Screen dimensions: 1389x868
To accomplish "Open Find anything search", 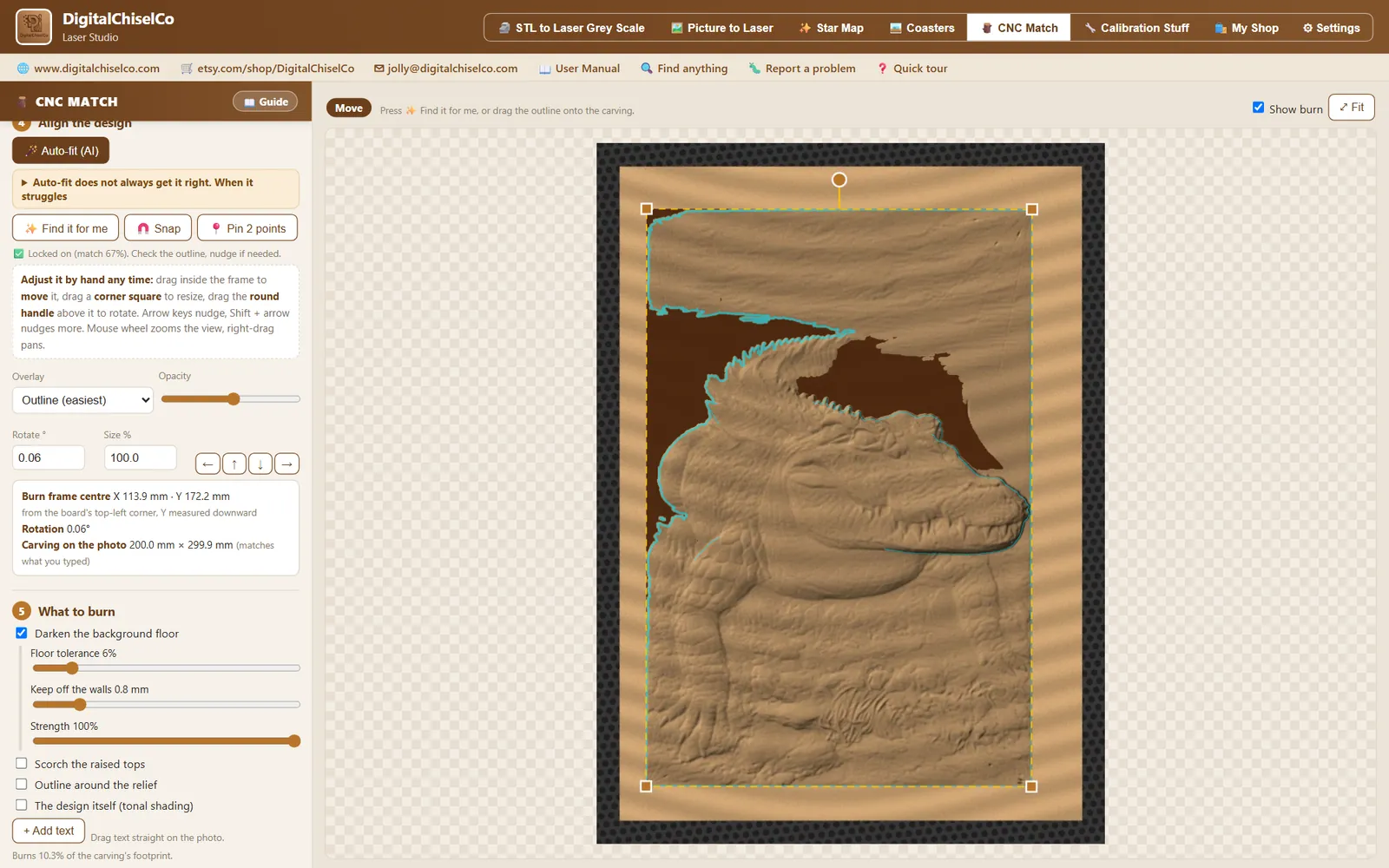I will click(x=684, y=69).
